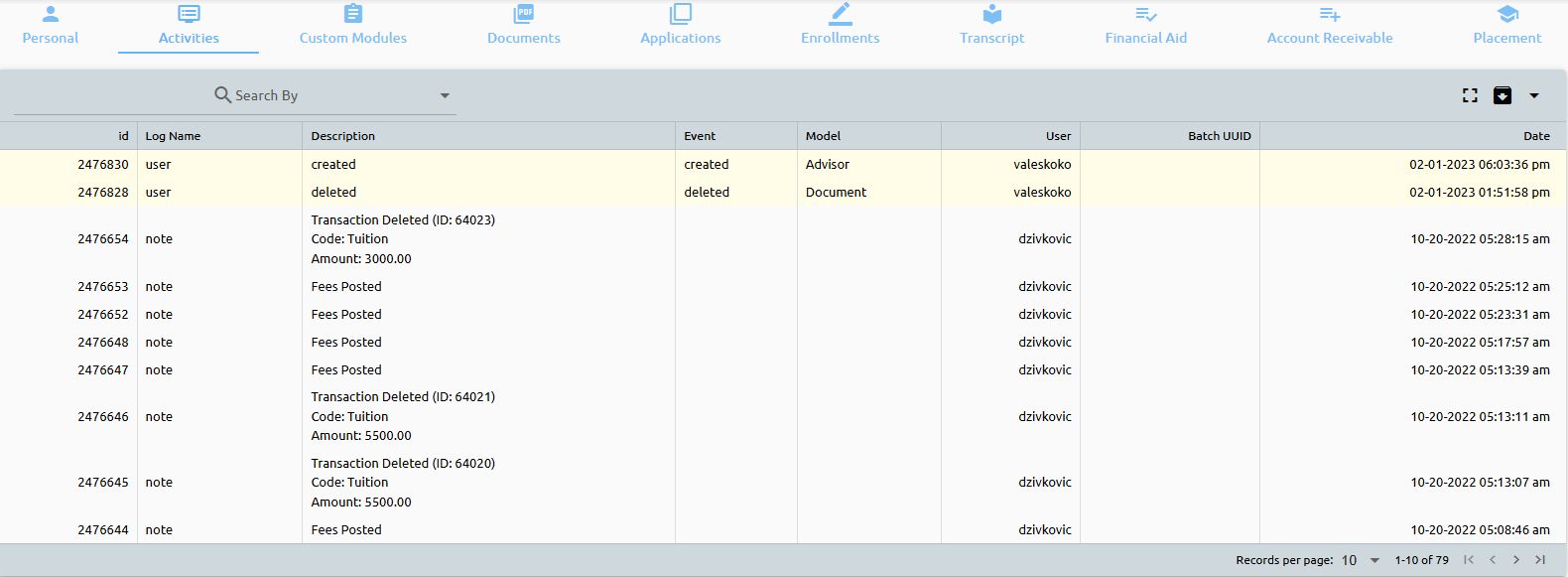Screen dimensions: 1568x577
Task: Sort by the Log Name column header
Action: click(173, 136)
